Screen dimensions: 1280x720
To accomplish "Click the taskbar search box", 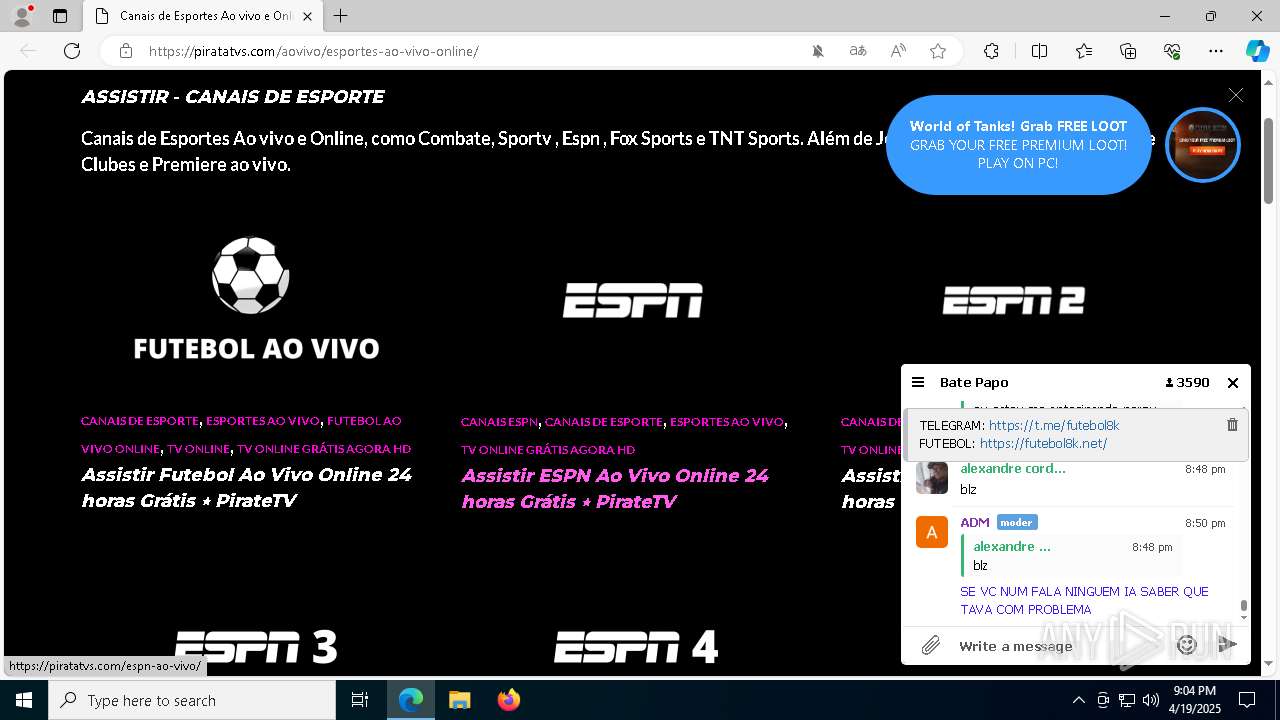I will [192, 700].
